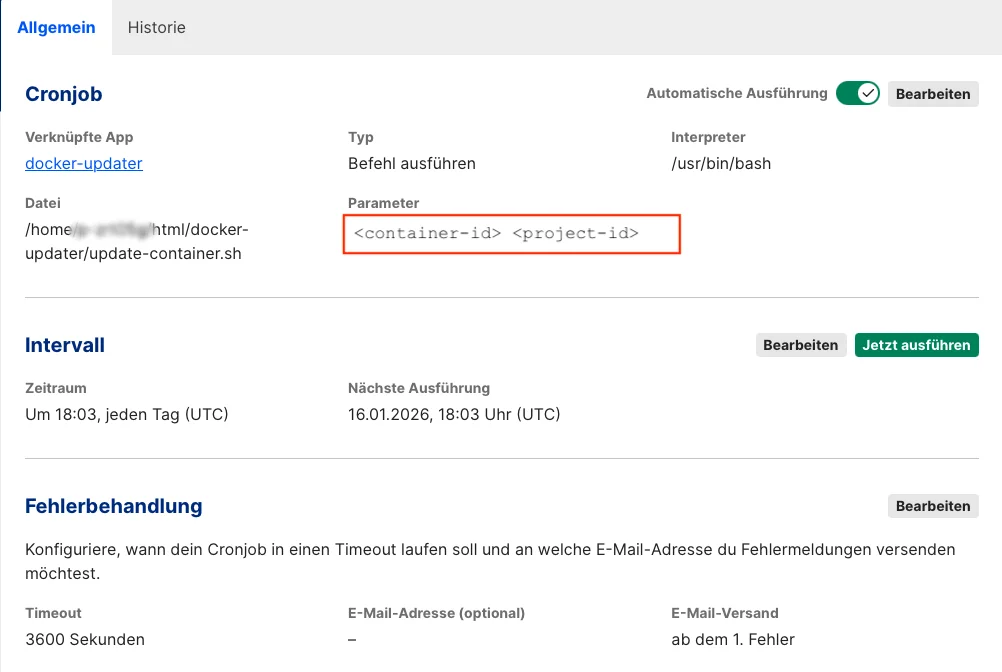Open the docker-updater app link
The width and height of the screenshot is (1002, 672).
click(x=83, y=163)
